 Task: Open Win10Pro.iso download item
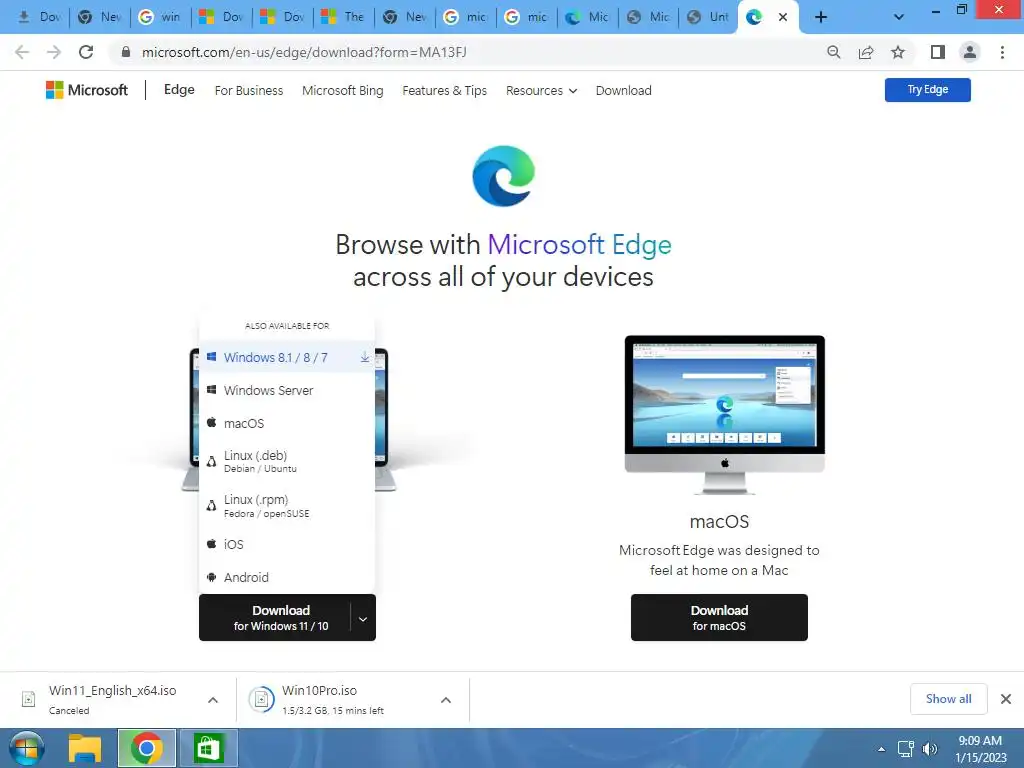[333, 699]
